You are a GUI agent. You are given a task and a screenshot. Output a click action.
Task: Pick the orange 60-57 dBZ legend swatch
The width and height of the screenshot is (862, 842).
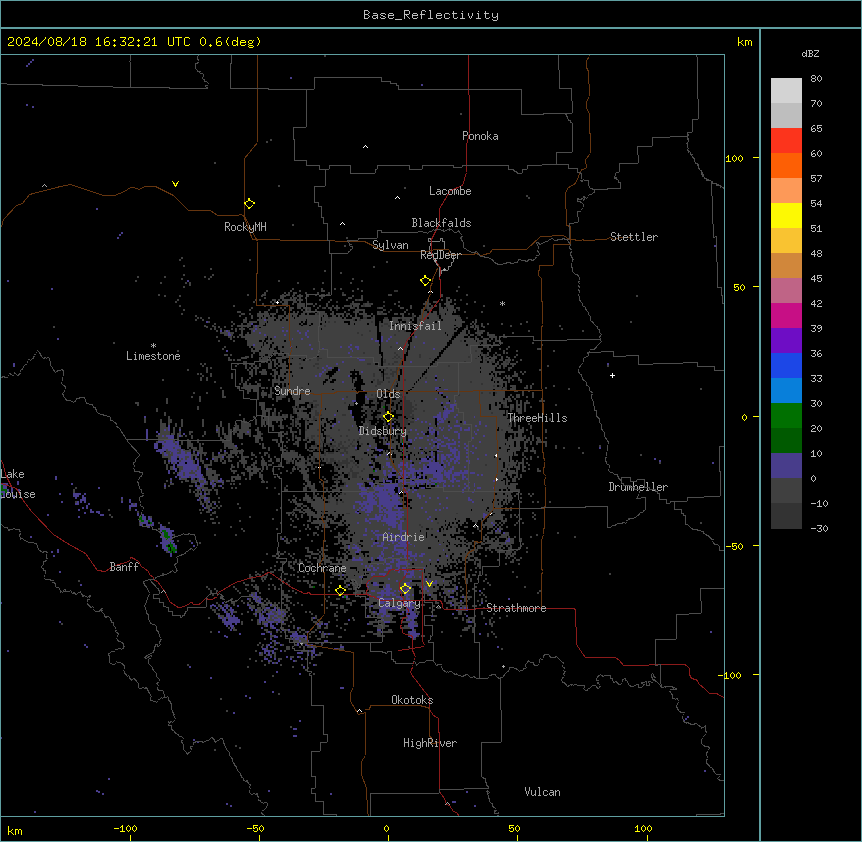[x=786, y=165]
